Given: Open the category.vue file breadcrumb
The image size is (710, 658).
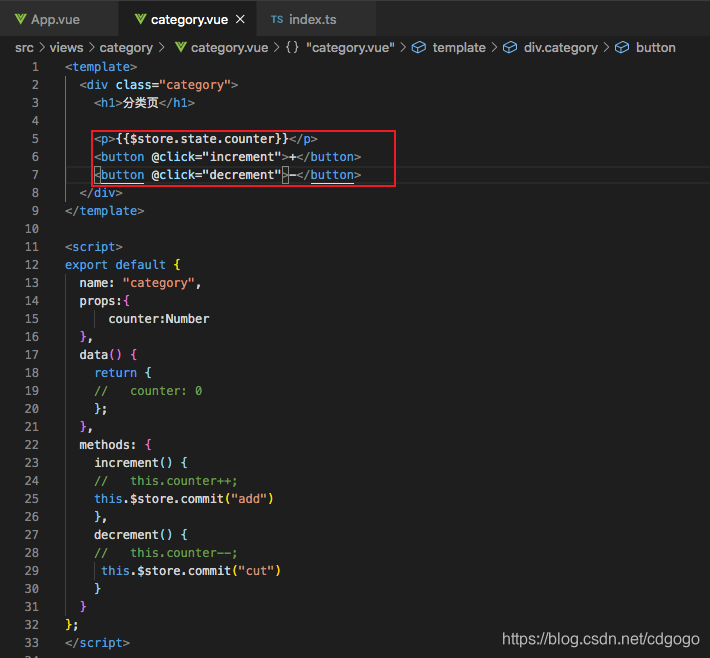Looking at the screenshot, I should [x=229, y=48].
